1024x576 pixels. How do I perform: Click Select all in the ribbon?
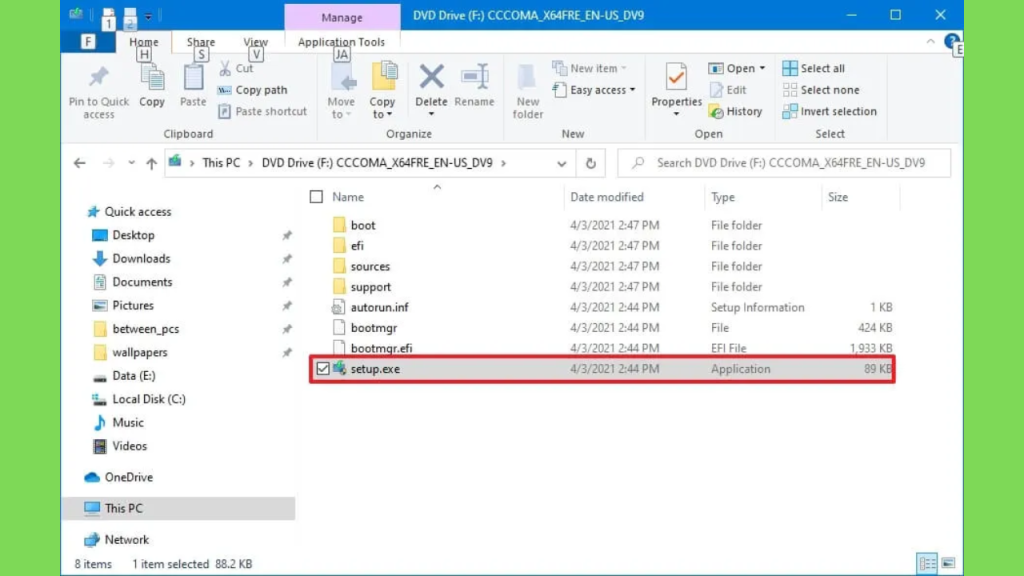[x=814, y=68]
